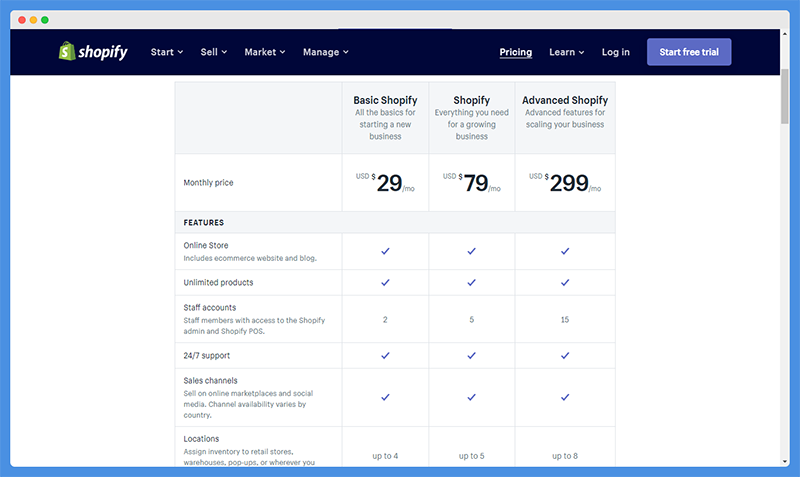The height and width of the screenshot is (477, 800).
Task: Click locations value up to 4
Action: (x=385, y=456)
